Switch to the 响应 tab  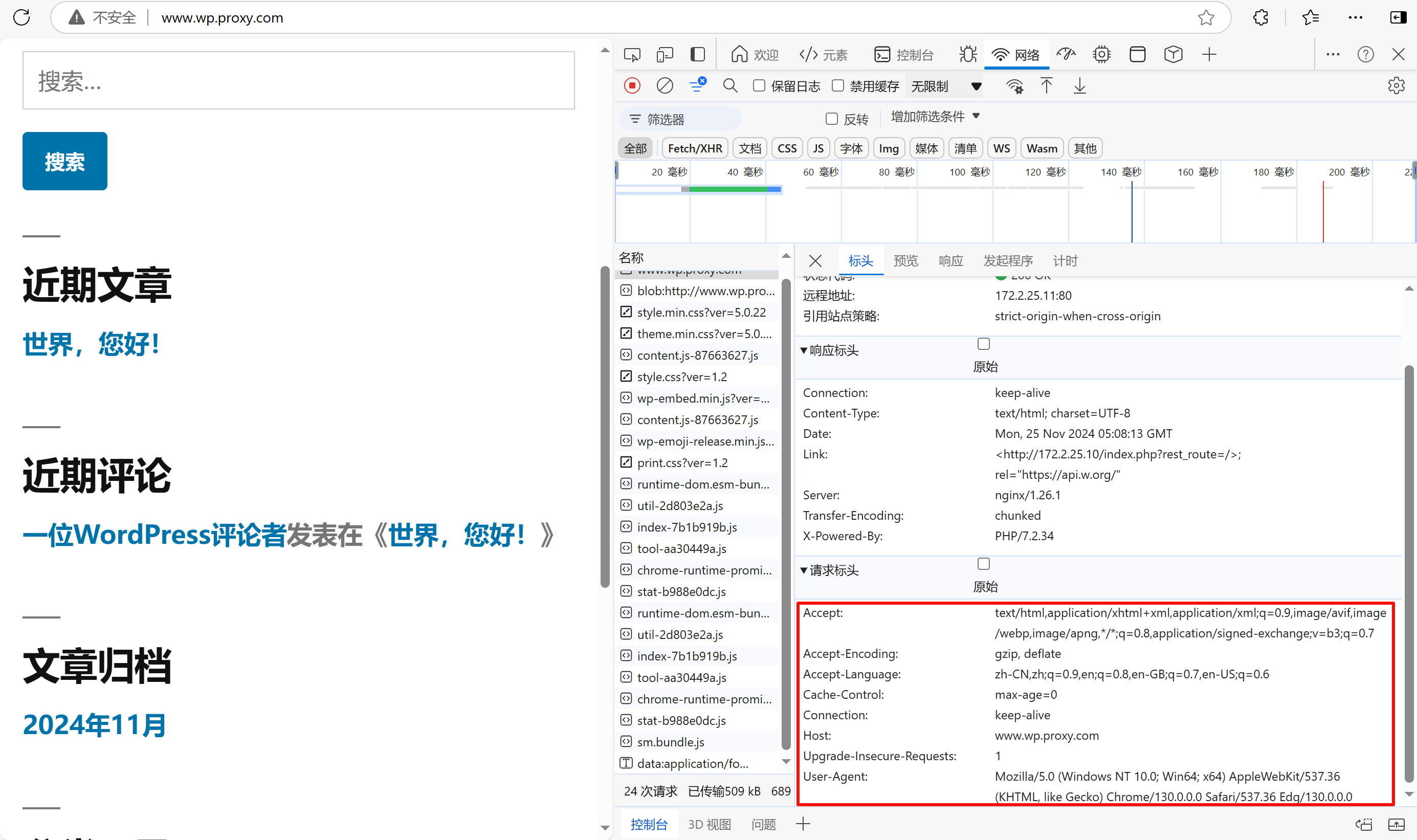(950, 261)
